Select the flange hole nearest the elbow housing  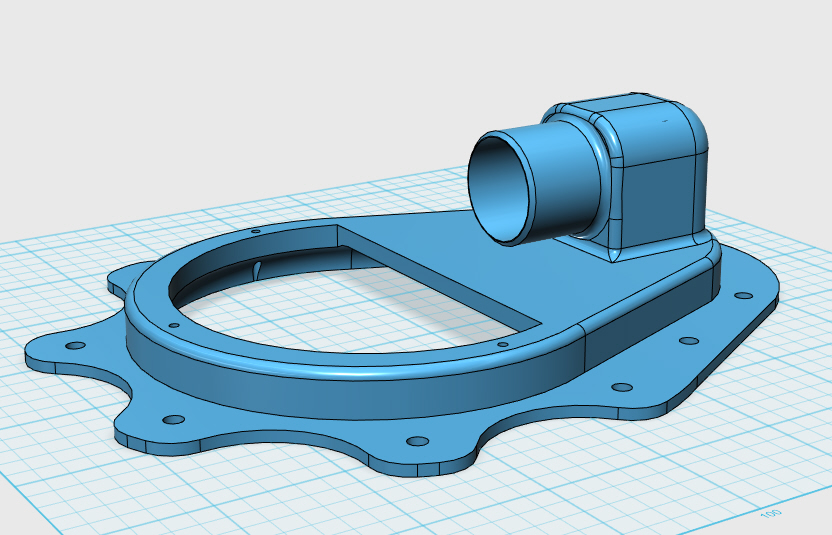(x=743, y=296)
